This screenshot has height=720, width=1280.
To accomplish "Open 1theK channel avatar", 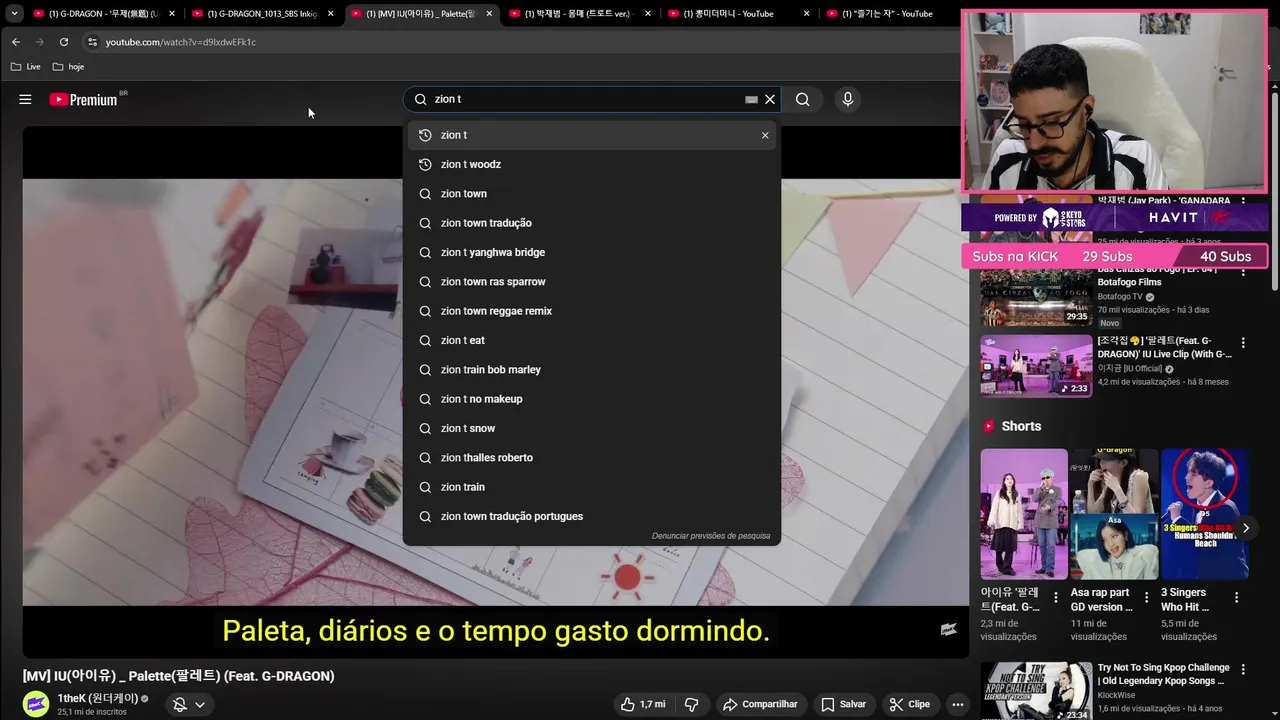I will (36, 704).
